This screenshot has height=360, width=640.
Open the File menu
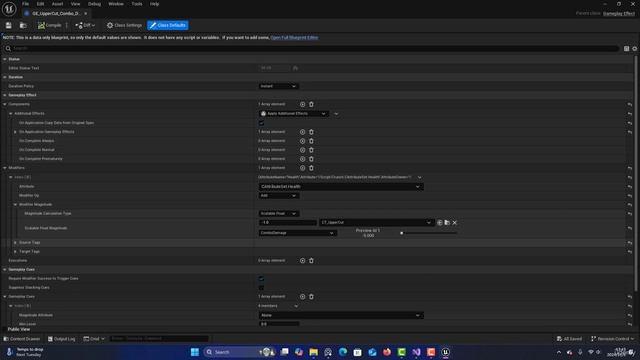pos(25,4)
